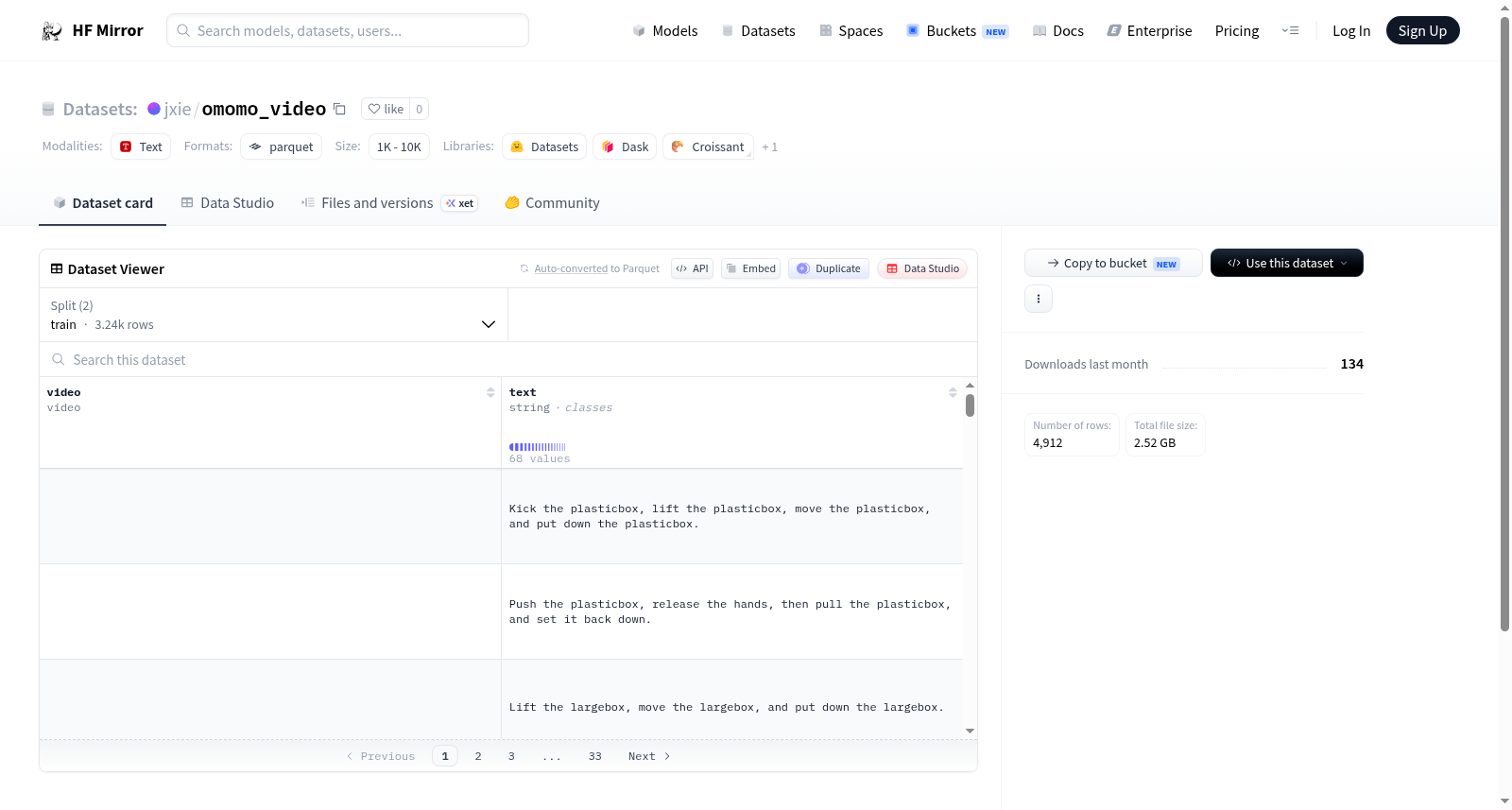
Task: Click the text column values histogram
Action: (538, 447)
